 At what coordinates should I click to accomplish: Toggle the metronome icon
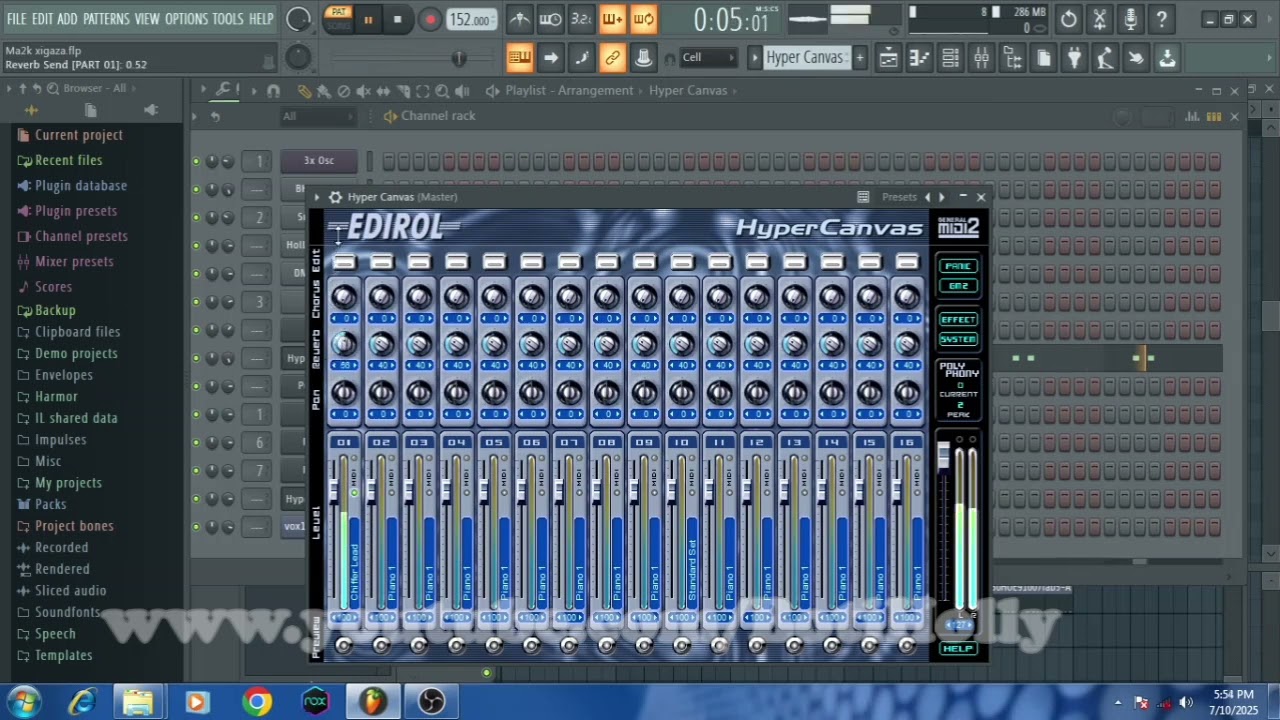click(519, 19)
